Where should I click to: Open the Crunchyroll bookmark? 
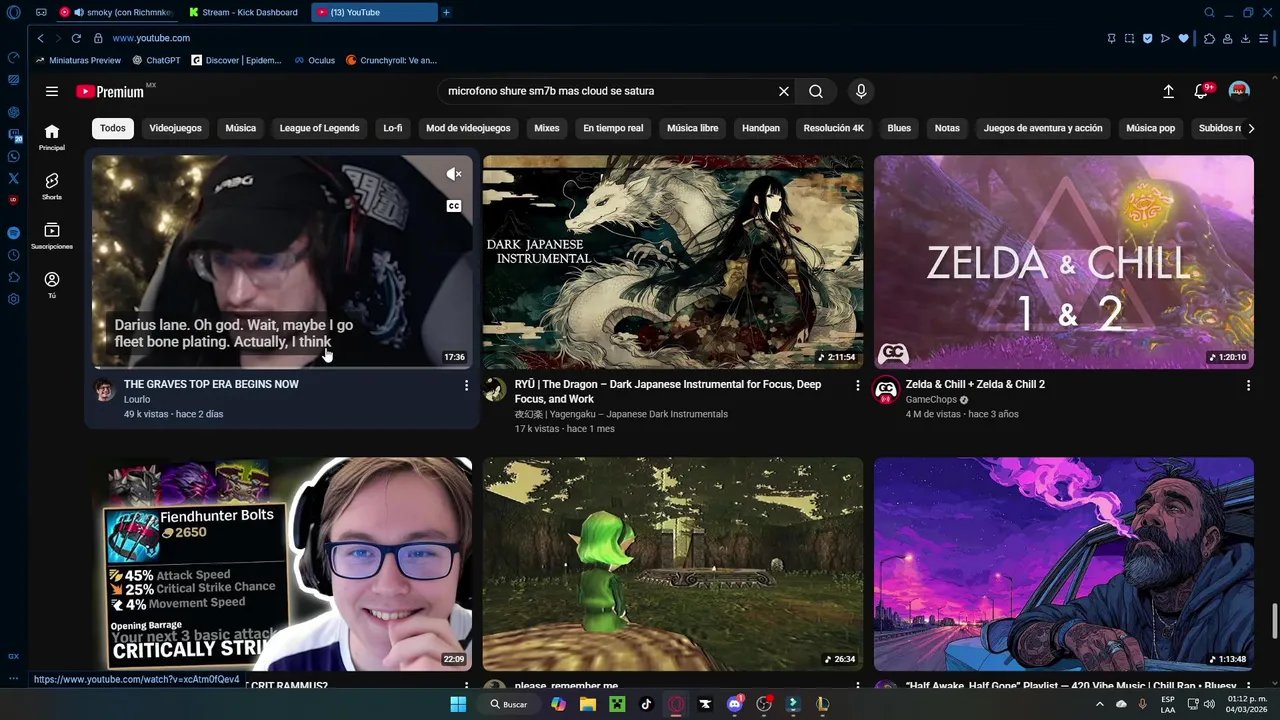(x=391, y=60)
